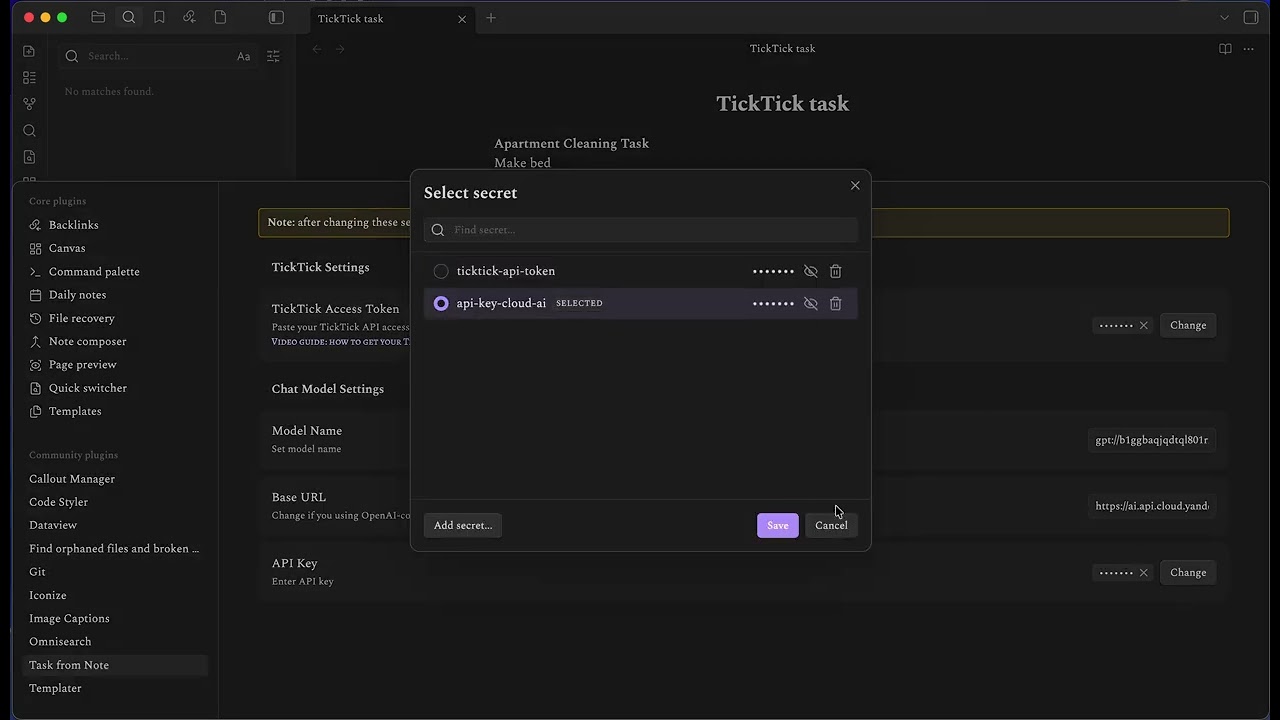
Task: Click the Save button
Action: pyautogui.click(x=778, y=525)
